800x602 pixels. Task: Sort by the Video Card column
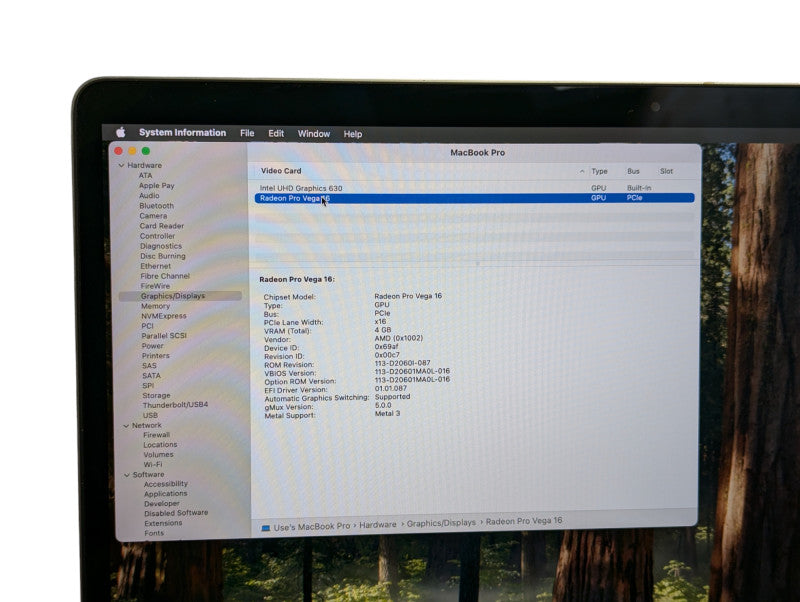tap(281, 171)
